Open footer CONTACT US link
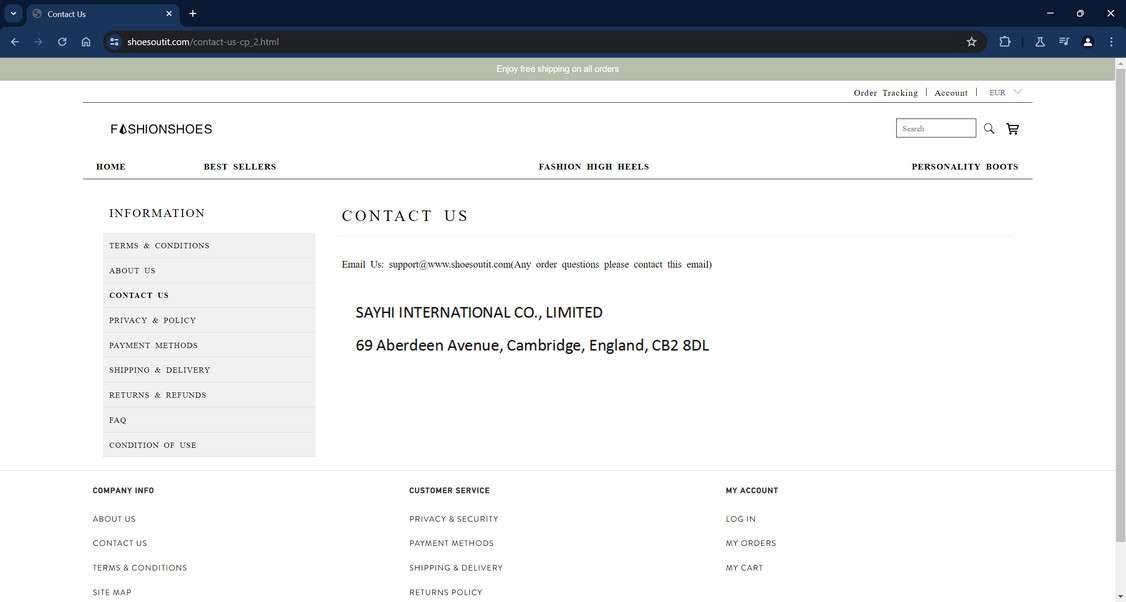Screen dimensions: 1126x602 pos(120,543)
